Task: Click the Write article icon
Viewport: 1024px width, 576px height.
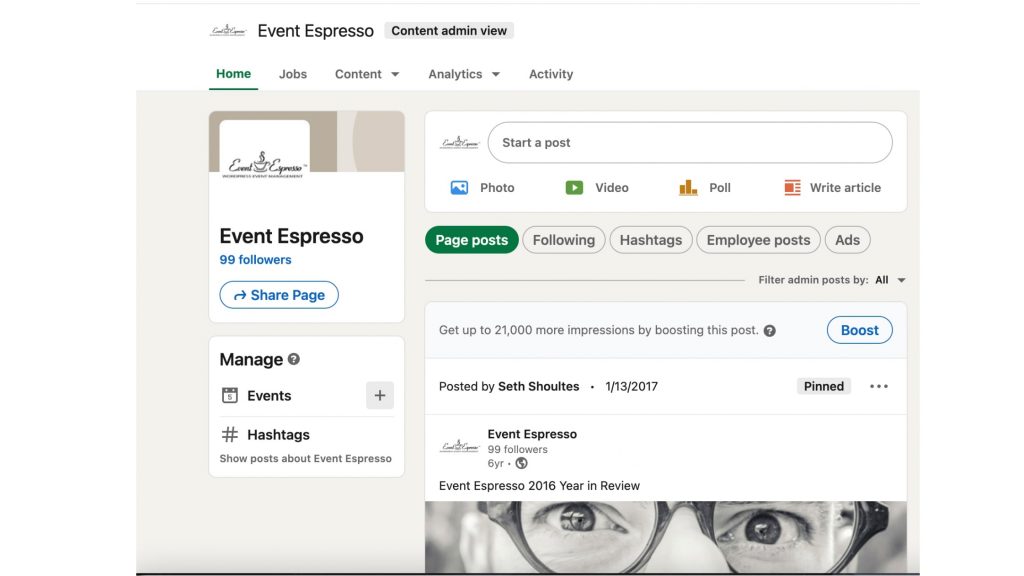Action: point(792,188)
